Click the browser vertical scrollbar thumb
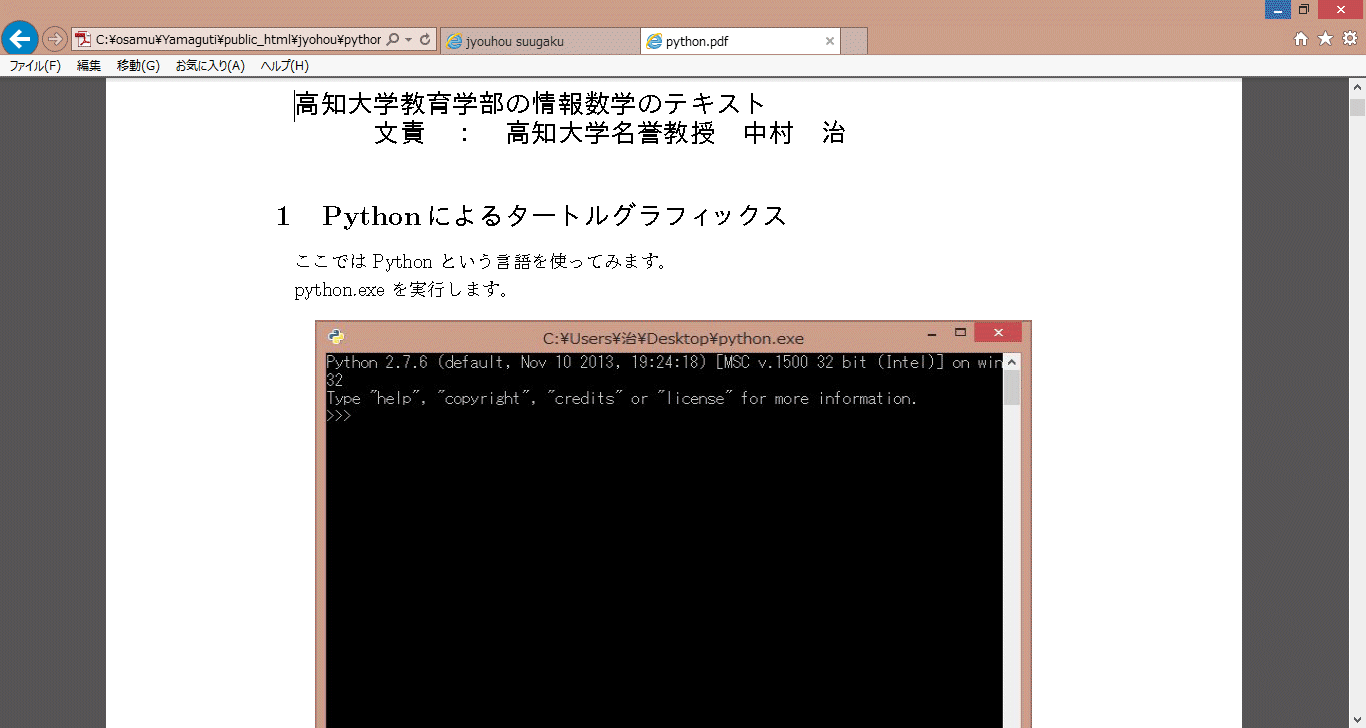The width and height of the screenshot is (1366, 728). (1357, 108)
